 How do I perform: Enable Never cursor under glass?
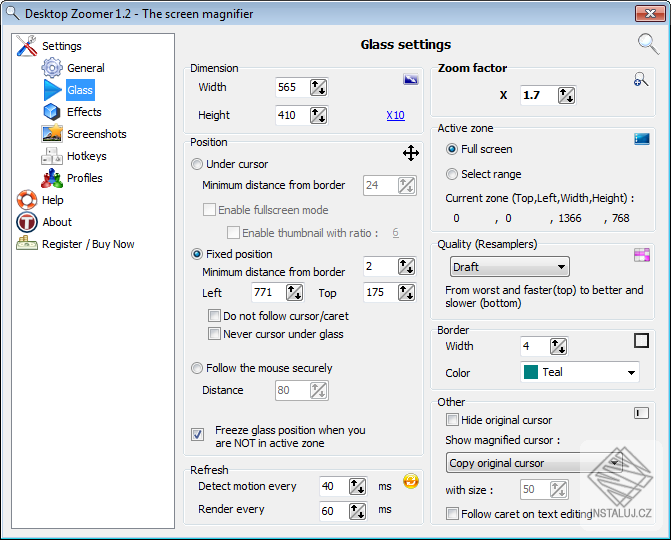[x=214, y=334]
